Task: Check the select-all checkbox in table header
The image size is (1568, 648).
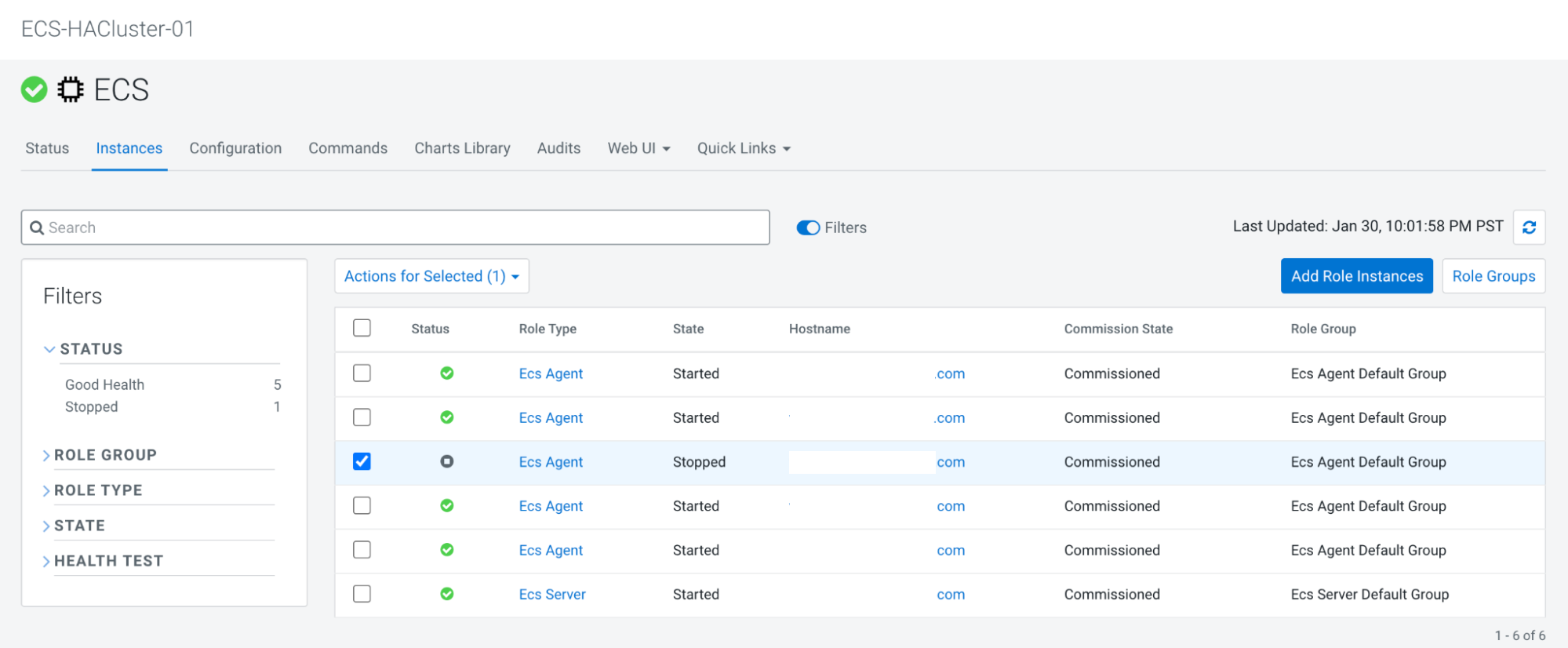Action: click(362, 328)
